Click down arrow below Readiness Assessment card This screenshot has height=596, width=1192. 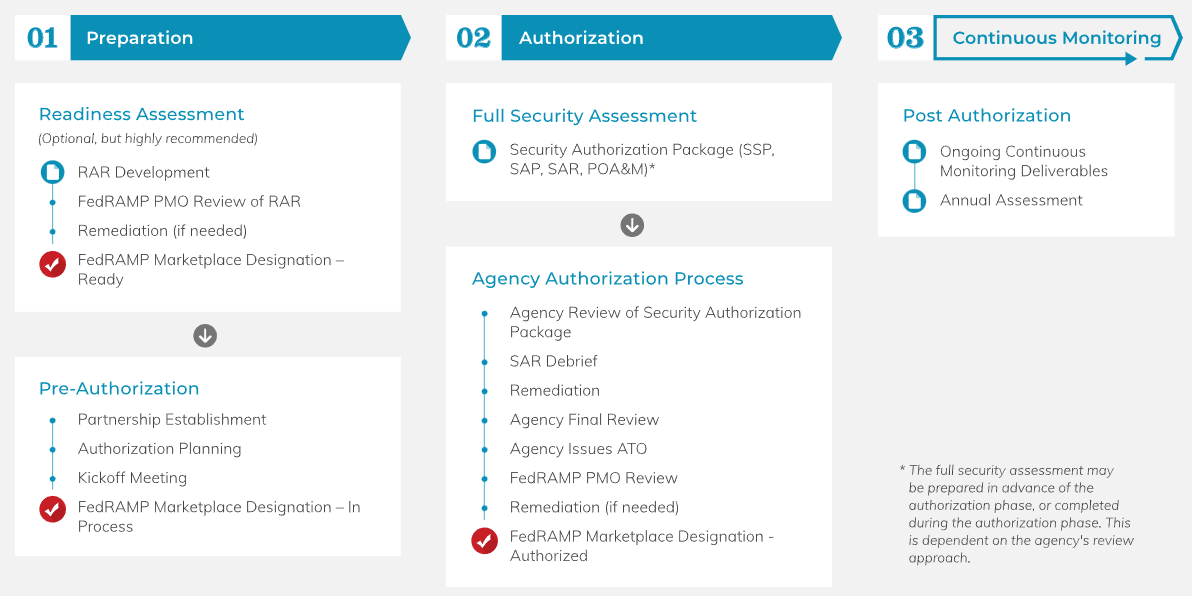tap(205, 336)
